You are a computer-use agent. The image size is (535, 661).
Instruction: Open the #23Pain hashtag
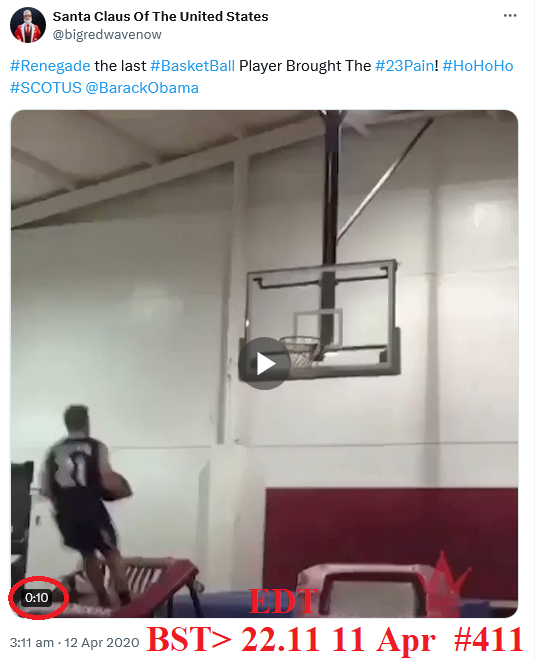[x=405, y=66]
